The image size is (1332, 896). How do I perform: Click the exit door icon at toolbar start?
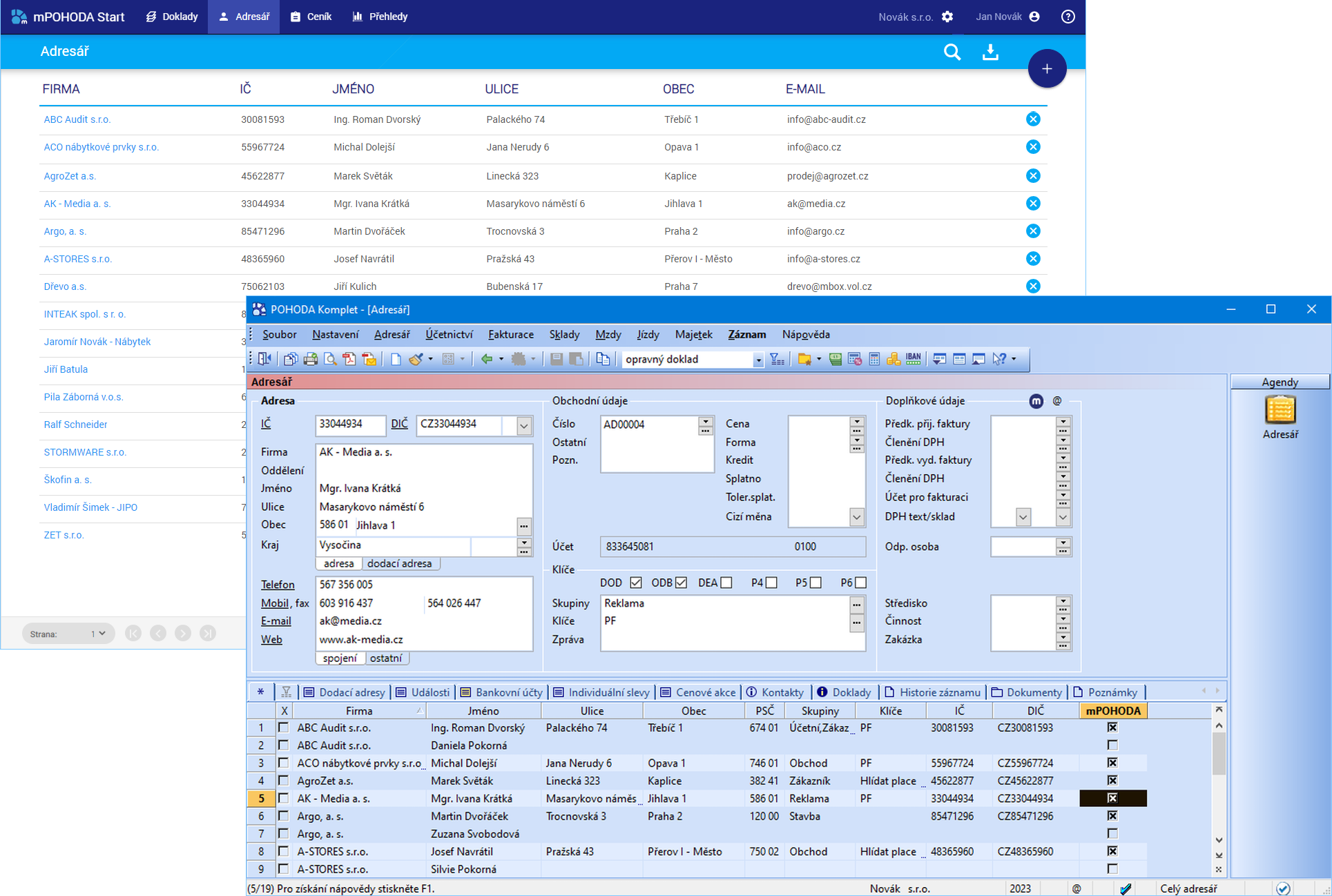(264, 359)
